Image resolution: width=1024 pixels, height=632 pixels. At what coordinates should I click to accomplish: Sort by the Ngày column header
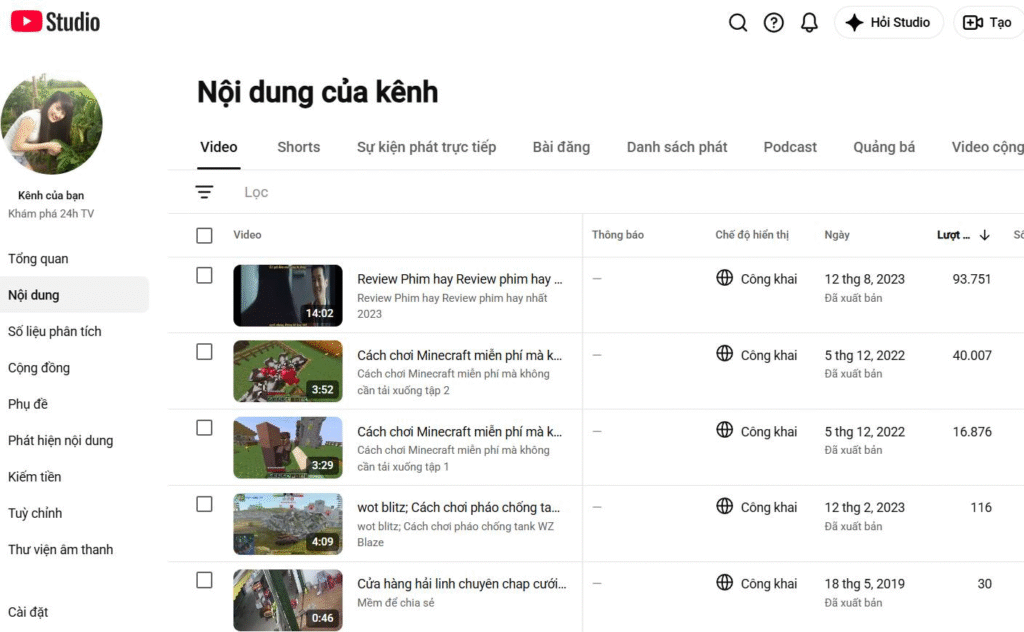[837, 235]
